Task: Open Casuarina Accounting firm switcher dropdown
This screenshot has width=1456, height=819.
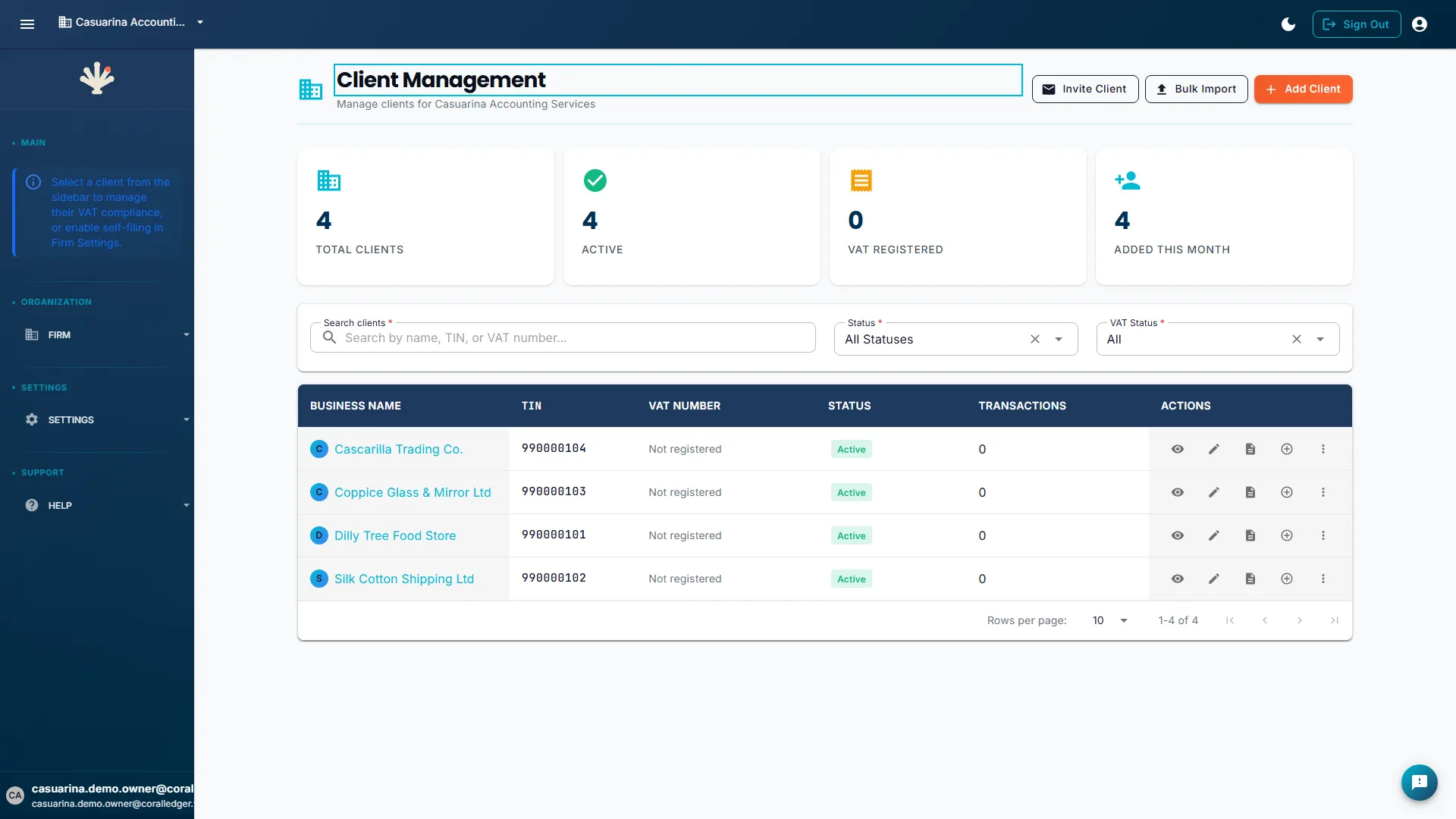Action: pos(132,22)
